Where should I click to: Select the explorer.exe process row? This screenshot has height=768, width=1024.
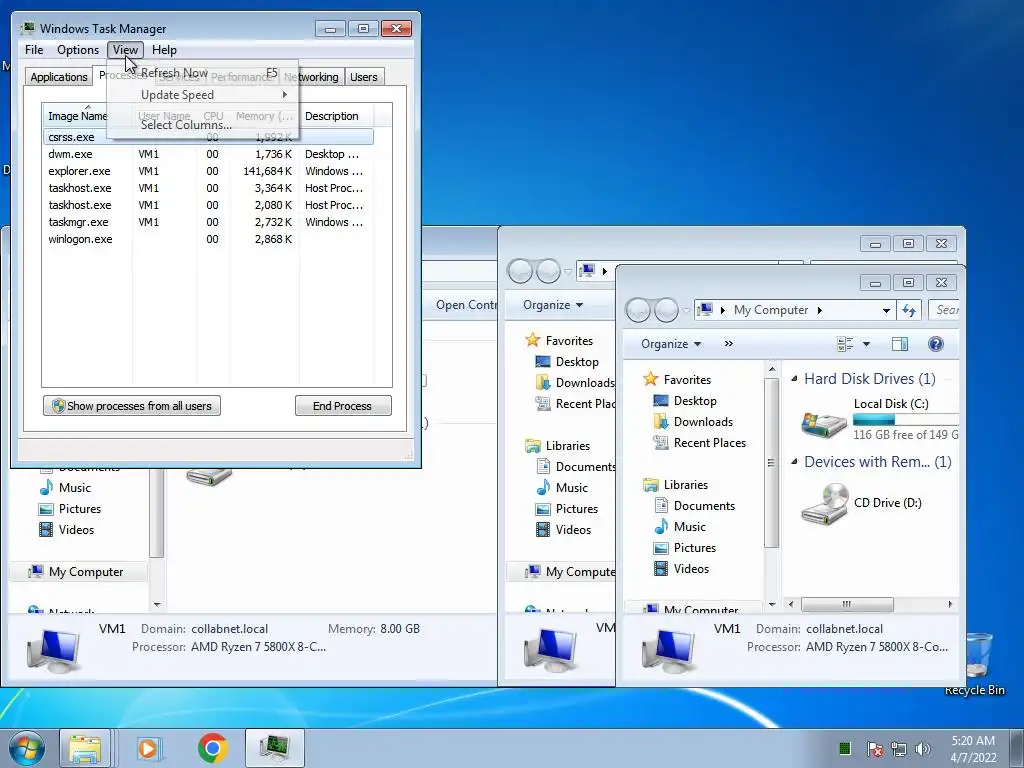point(209,171)
